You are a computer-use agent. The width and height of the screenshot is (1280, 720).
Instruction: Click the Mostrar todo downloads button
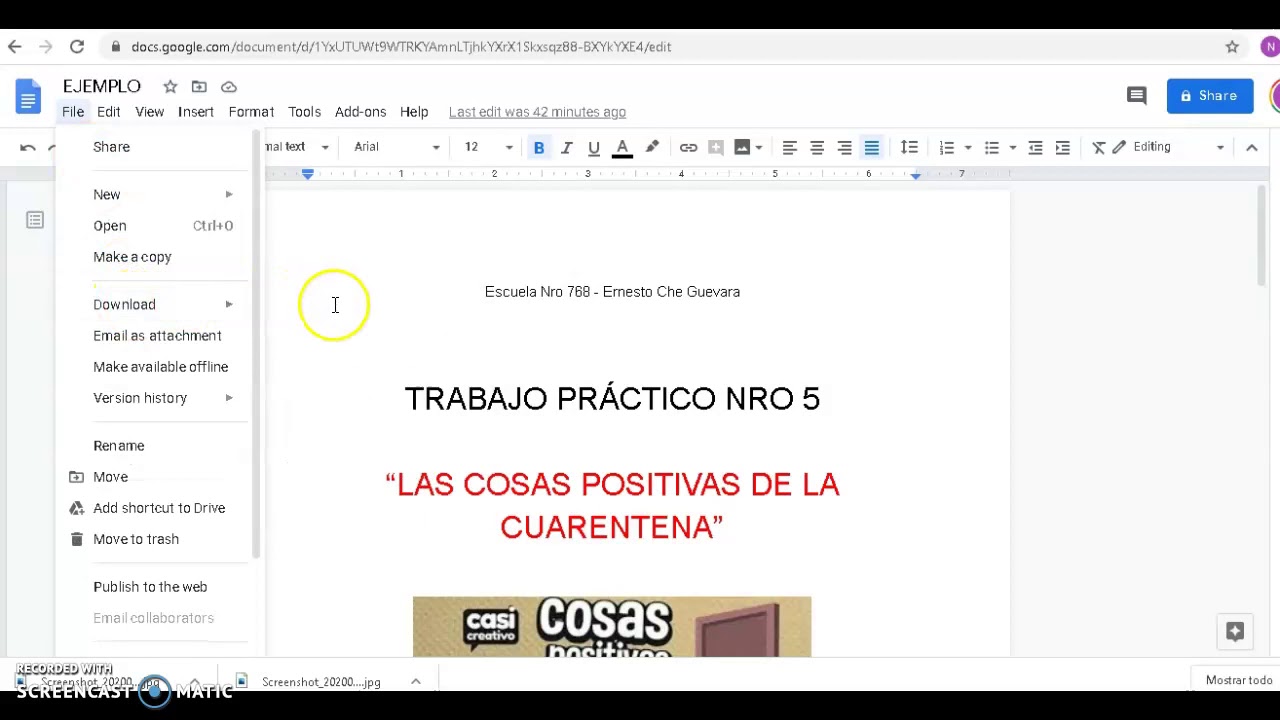pyautogui.click(x=1238, y=681)
